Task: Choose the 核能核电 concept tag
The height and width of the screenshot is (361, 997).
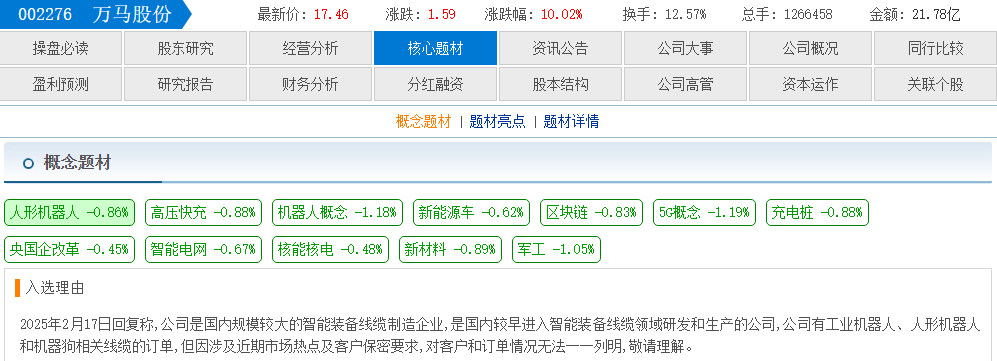Action: (331, 249)
